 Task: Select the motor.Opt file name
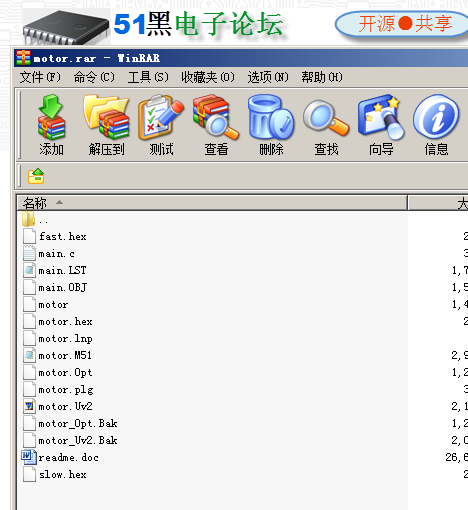65,373
